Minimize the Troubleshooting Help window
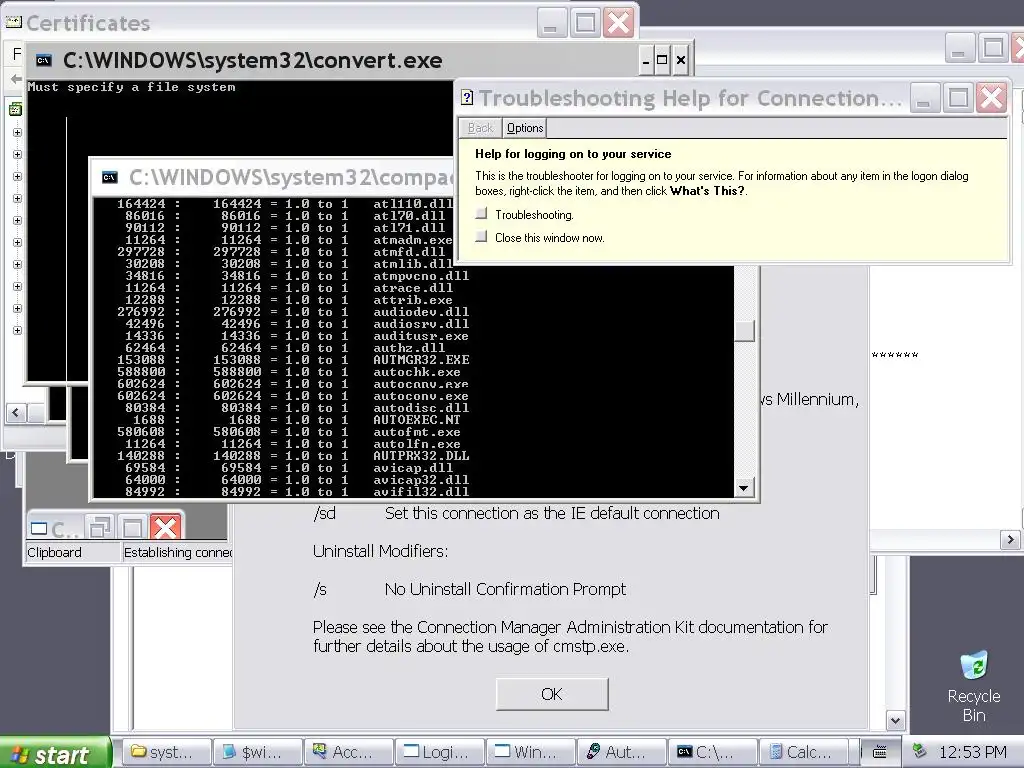1024x768 pixels. 924,99
